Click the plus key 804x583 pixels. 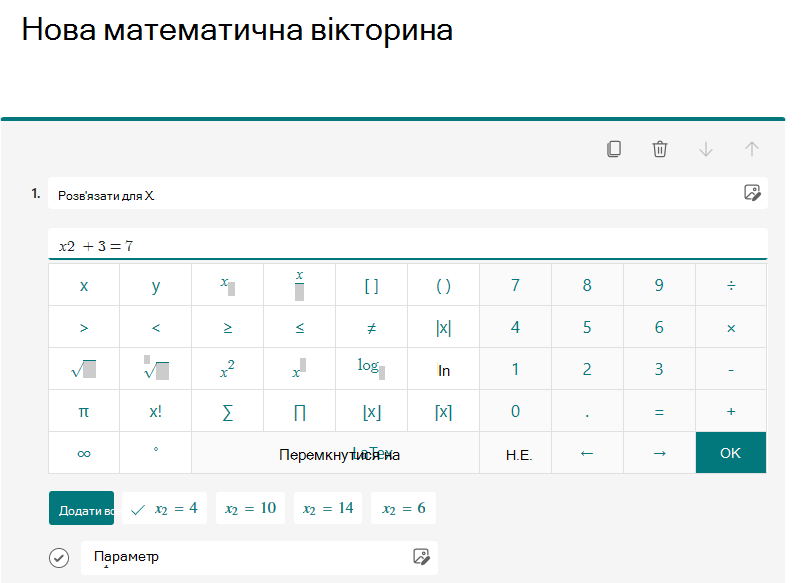click(x=731, y=411)
